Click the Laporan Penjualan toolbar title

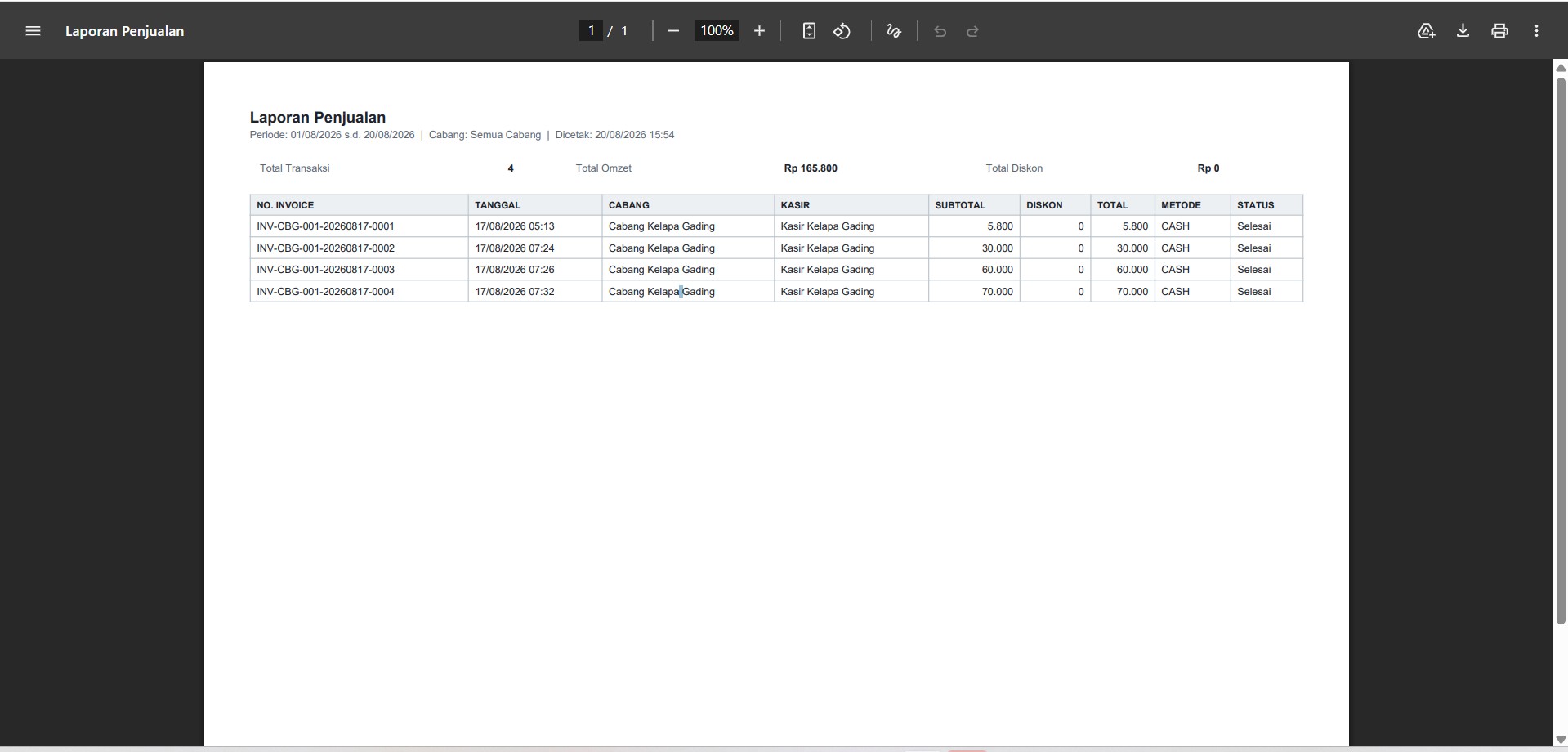[x=124, y=31]
